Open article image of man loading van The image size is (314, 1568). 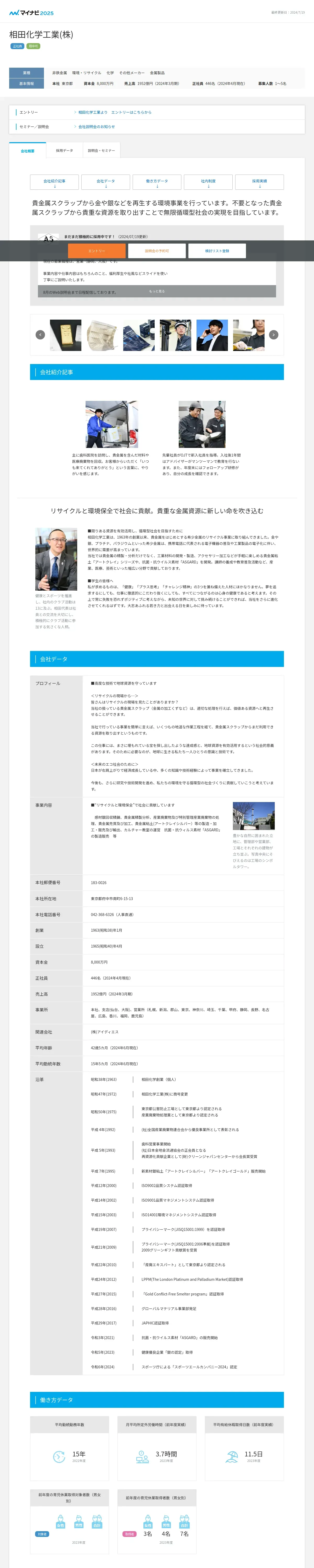tap(111, 424)
